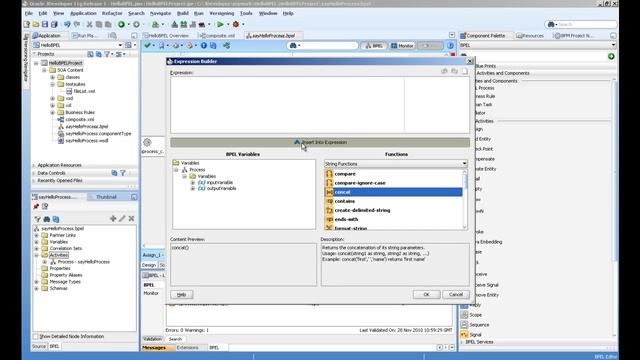Click the green Run arrow icon
The image size is (640, 360).
pyautogui.click(x=220, y=24)
